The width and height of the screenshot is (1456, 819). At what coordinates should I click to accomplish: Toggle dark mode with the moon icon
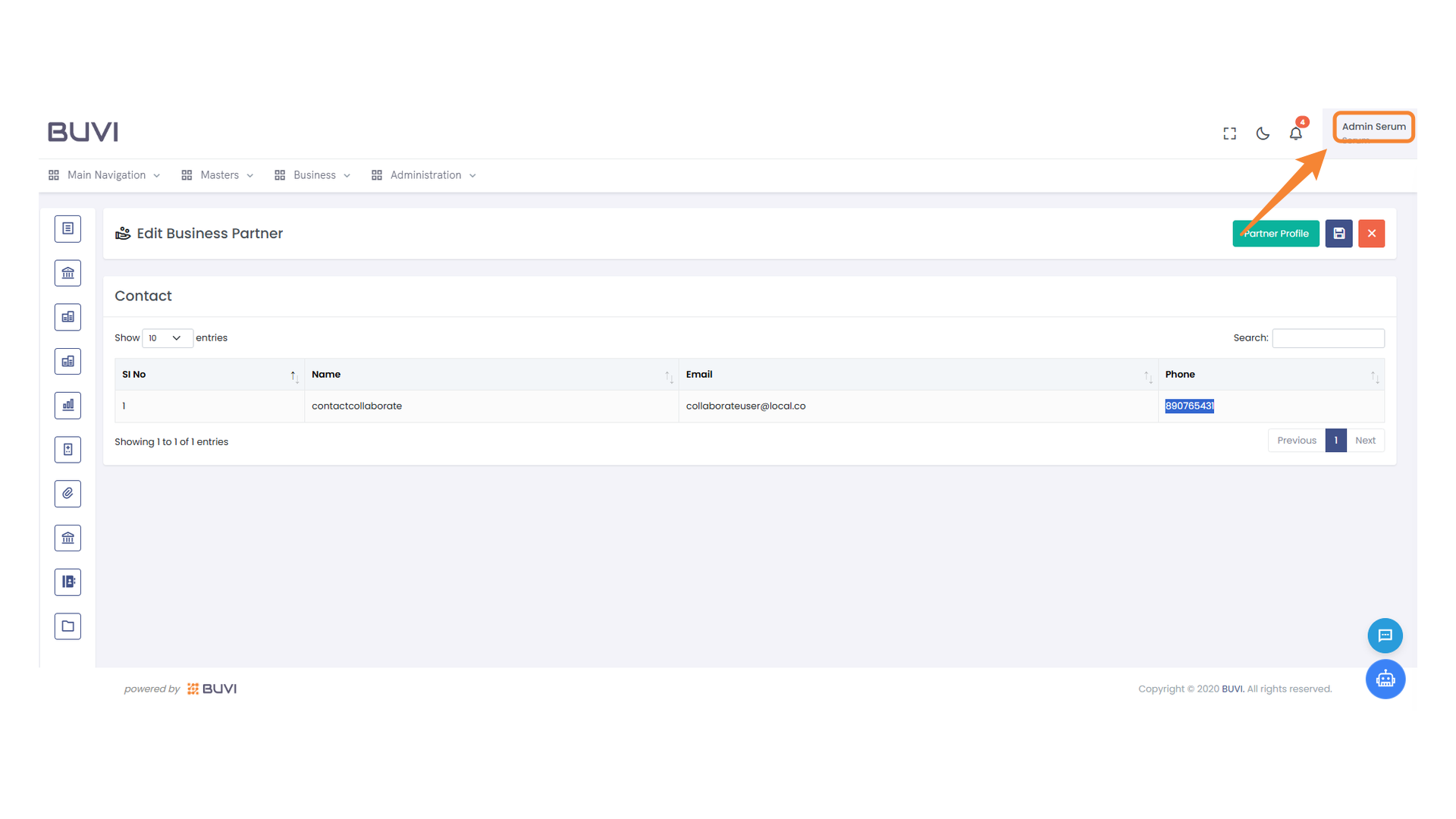1263,133
